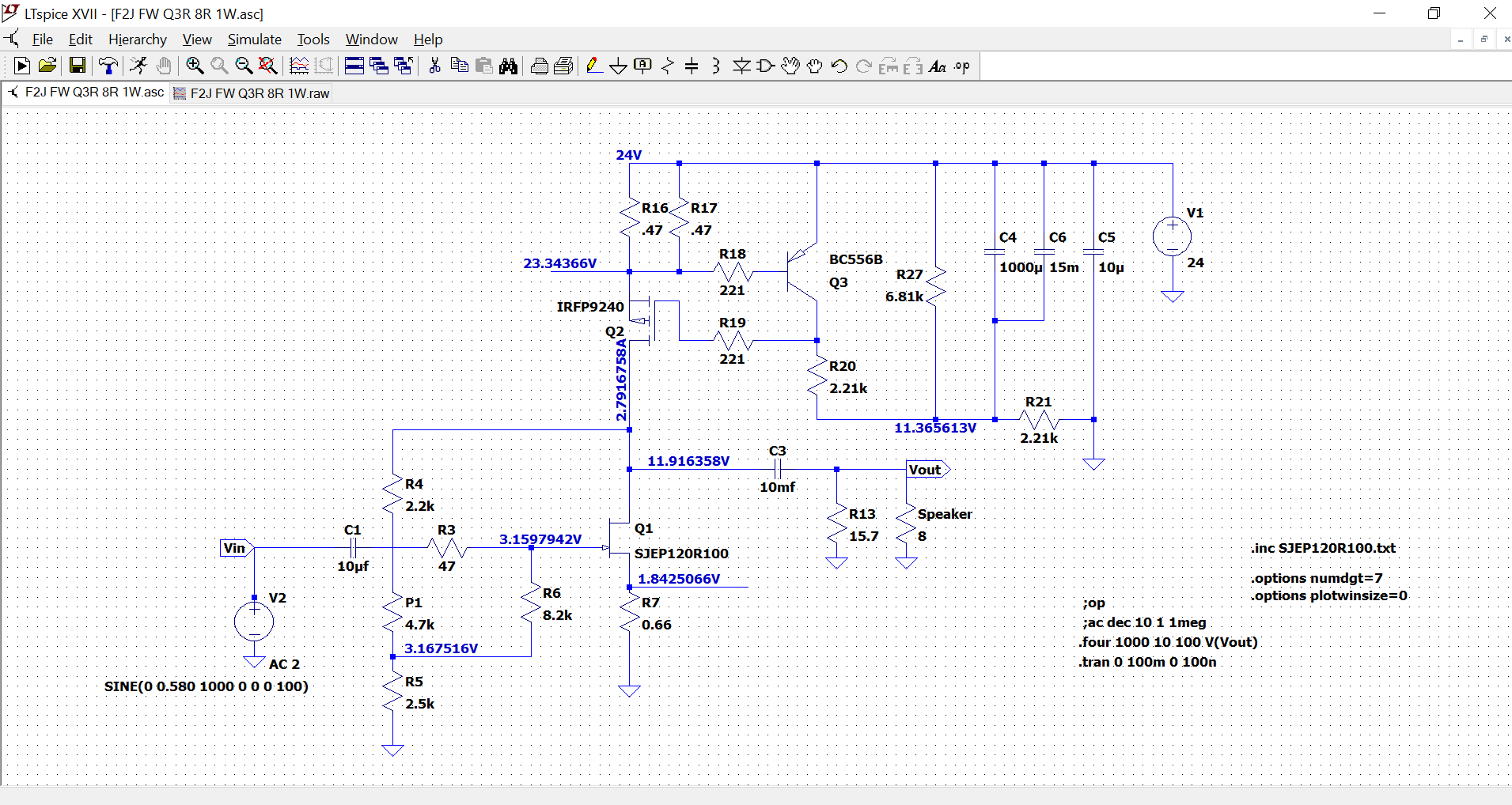Click the V2 signal source symbol
This screenshot has height=805, width=1512.
[x=254, y=622]
